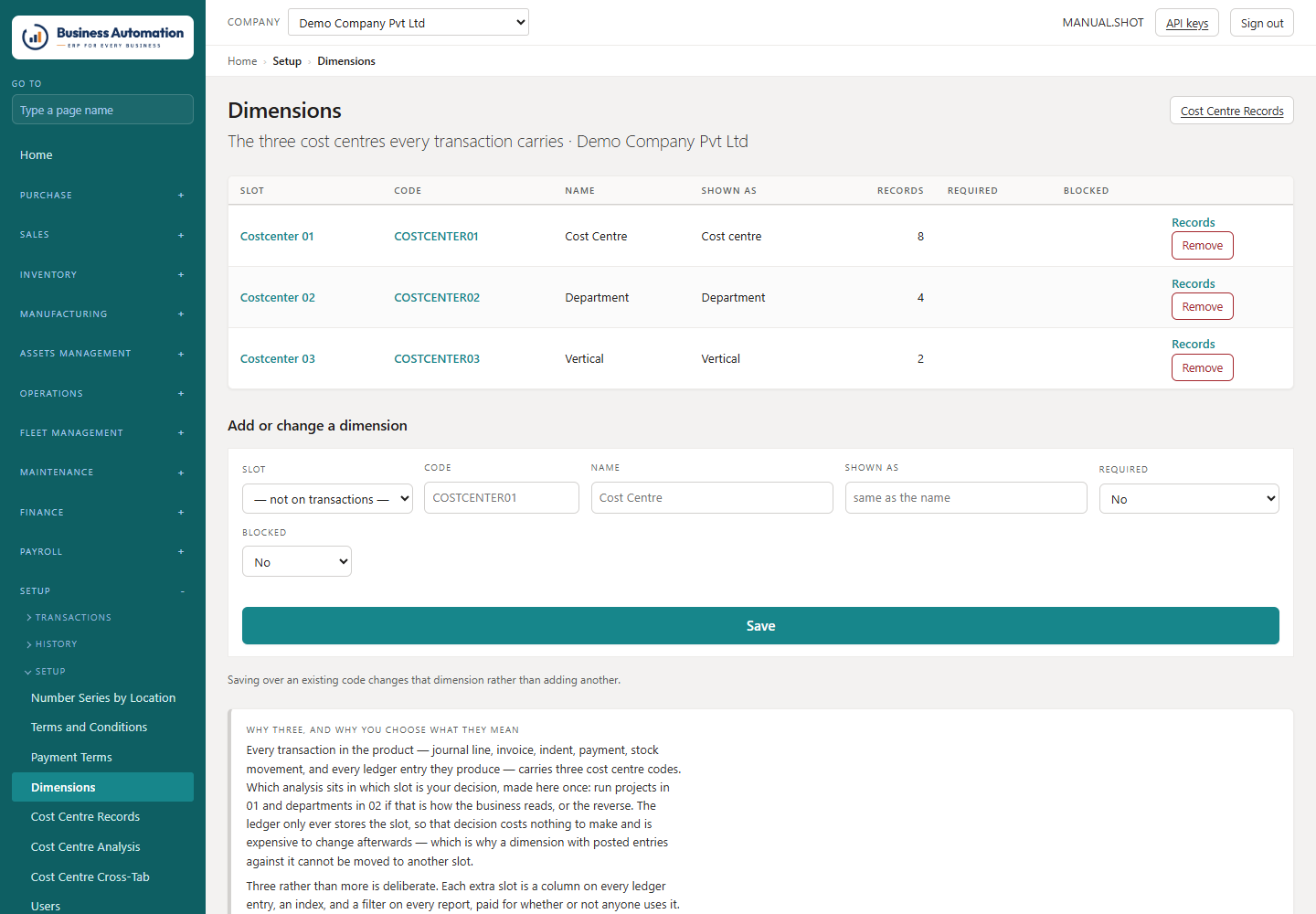This screenshot has height=914, width=1316.
Task: Click the Sign out button
Action: coord(1262,23)
